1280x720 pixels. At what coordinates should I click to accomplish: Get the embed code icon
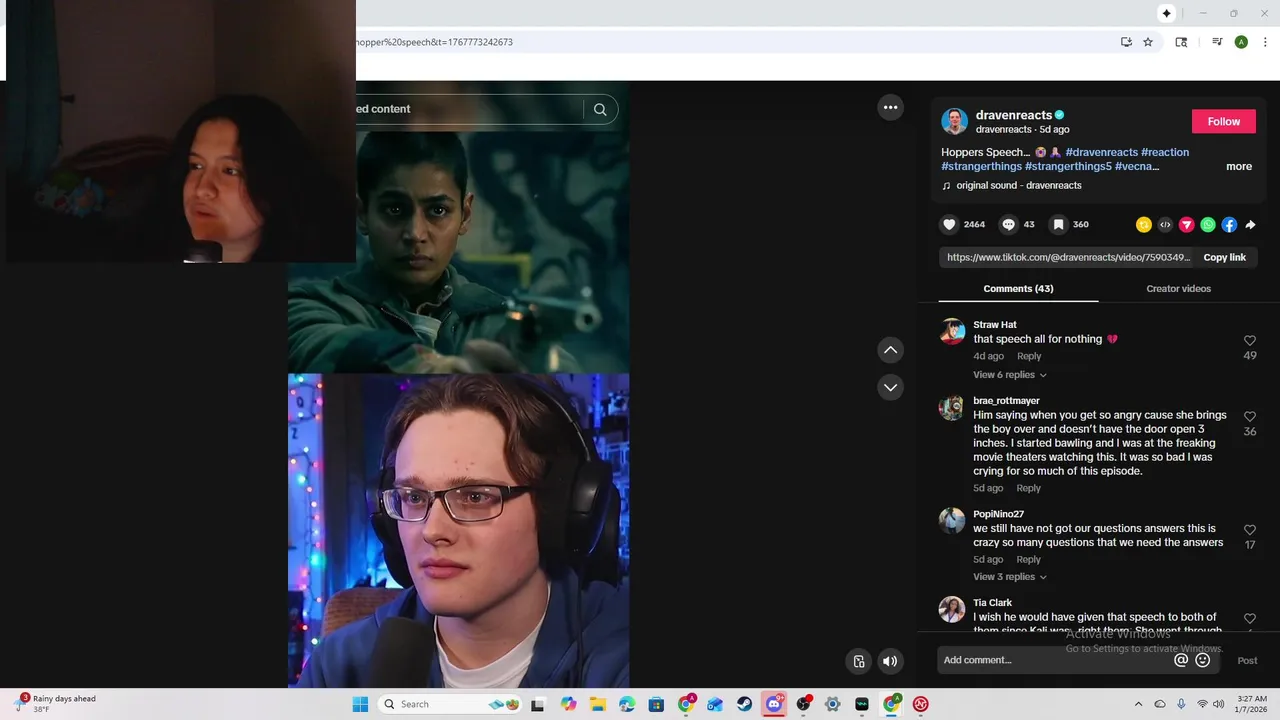click(x=1165, y=225)
